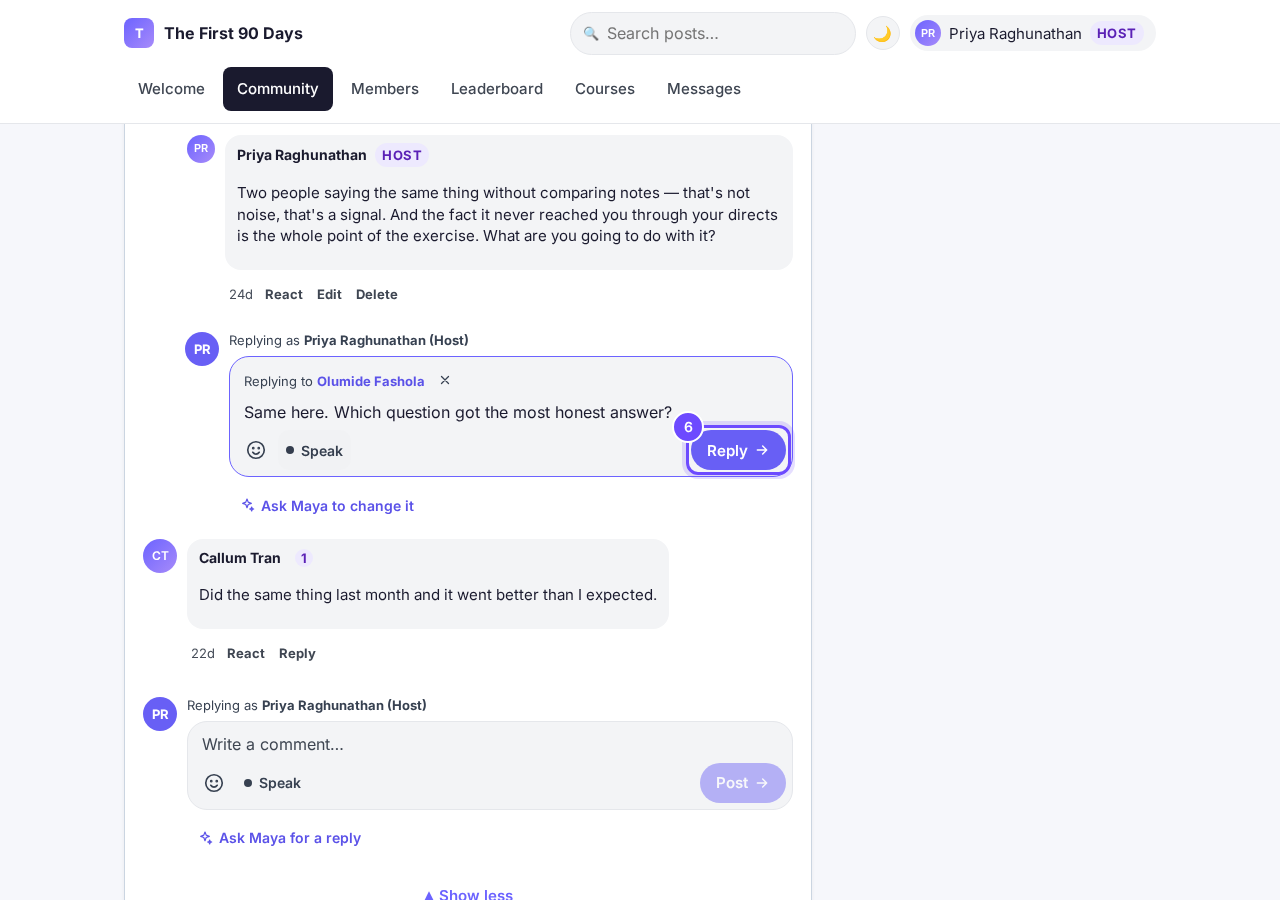Viewport: 1280px width, 900px height.
Task: Click the sparkle icon beside "Ask Maya to change it"
Action: coord(248,505)
